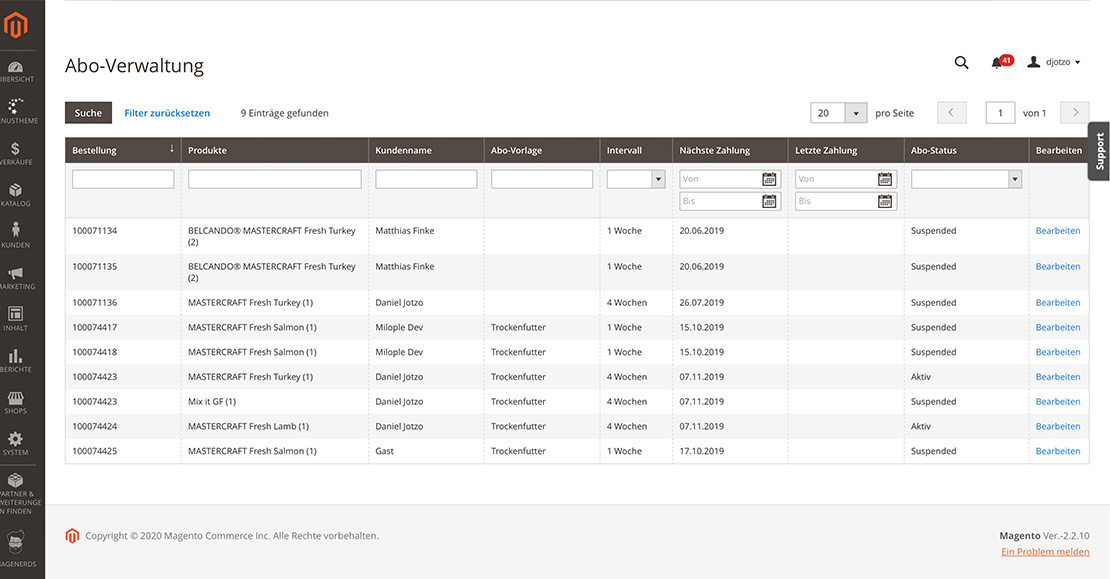Image resolution: width=1110 pixels, height=579 pixels.
Task: Select the Katalog icon in the sidebar
Action: (18, 188)
